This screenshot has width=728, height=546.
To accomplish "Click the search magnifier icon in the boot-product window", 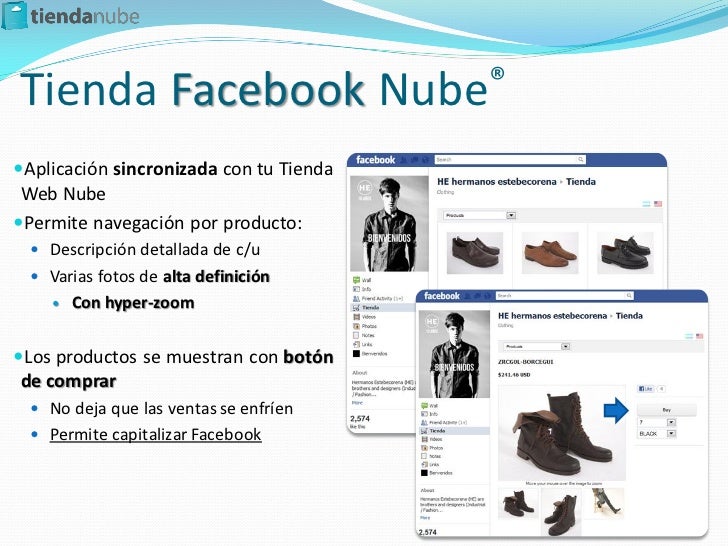I will point(629,295).
